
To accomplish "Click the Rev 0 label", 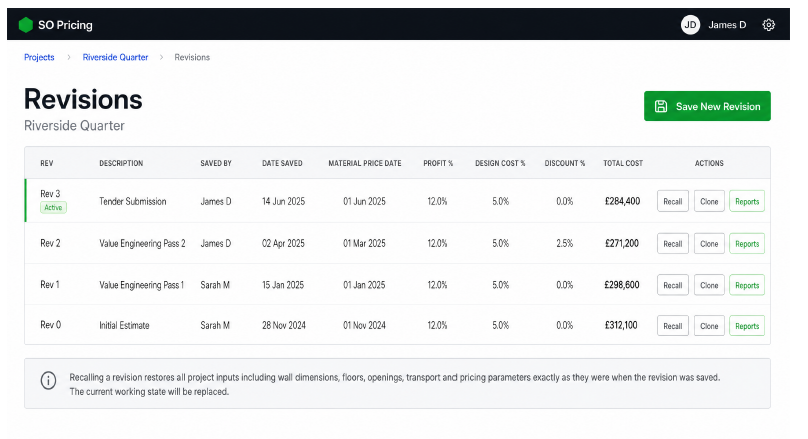I will pyautogui.click(x=50, y=325).
